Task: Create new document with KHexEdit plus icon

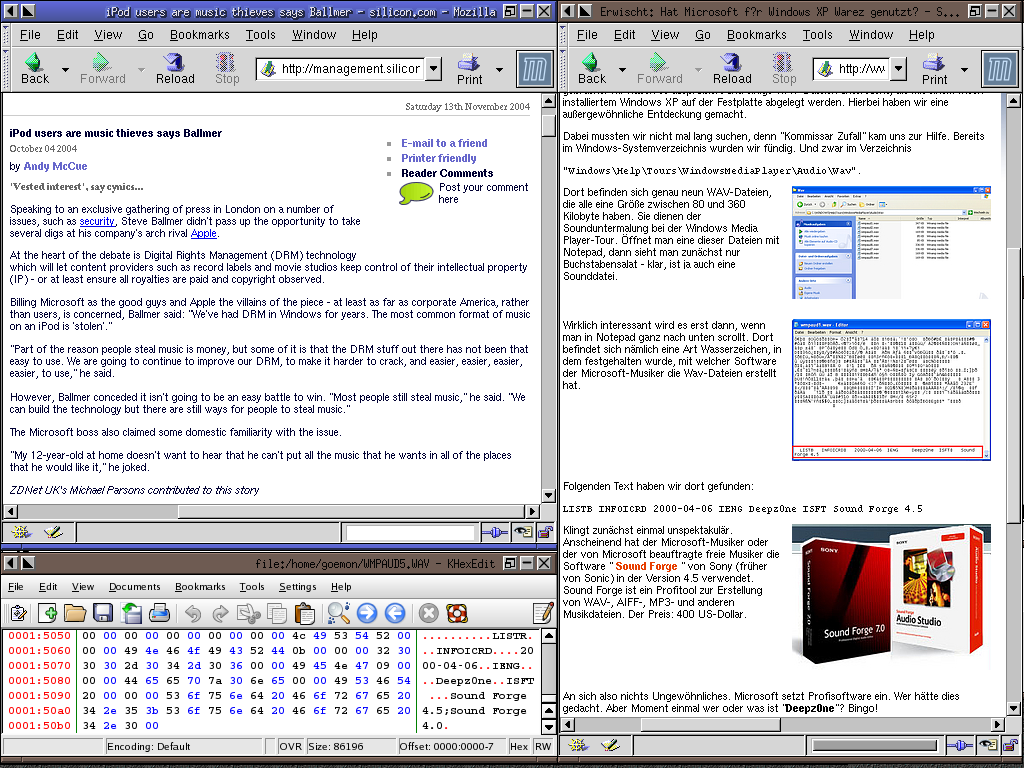Action: (x=47, y=613)
